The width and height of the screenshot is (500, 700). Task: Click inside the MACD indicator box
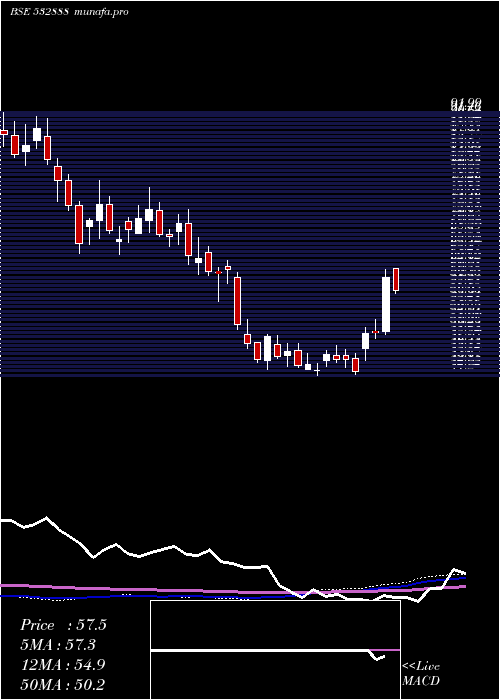(x=275, y=650)
